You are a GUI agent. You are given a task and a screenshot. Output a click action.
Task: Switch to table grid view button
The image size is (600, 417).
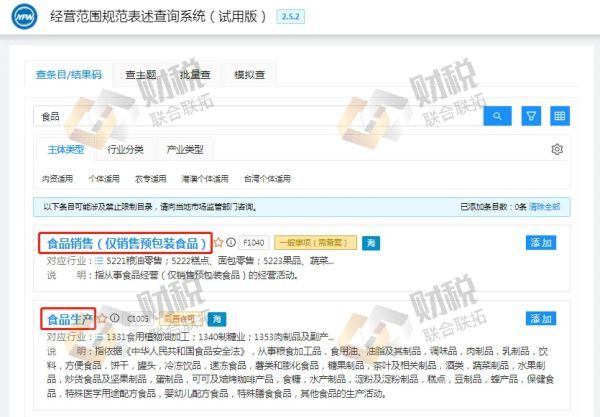pos(560,116)
